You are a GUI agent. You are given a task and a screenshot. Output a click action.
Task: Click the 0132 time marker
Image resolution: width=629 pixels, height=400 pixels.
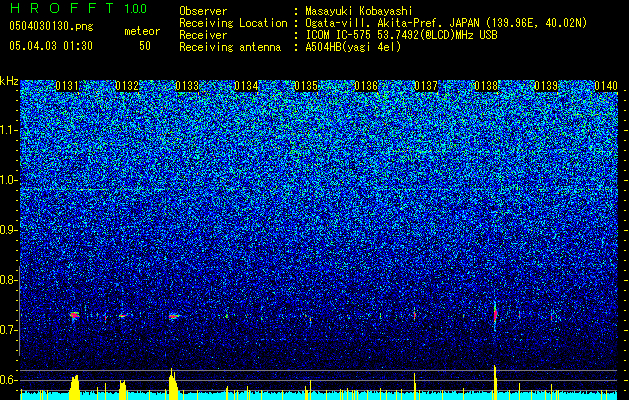tap(127, 86)
